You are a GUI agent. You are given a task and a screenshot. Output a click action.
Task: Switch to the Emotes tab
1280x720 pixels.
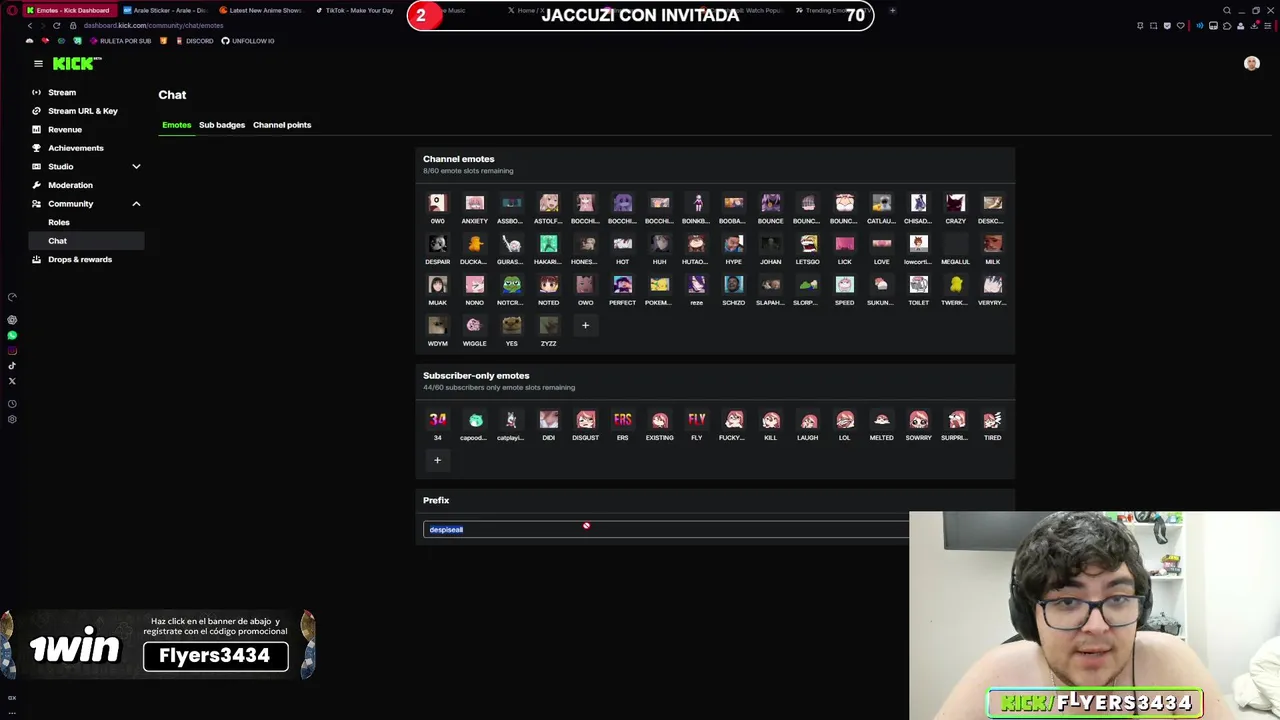pos(176,125)
